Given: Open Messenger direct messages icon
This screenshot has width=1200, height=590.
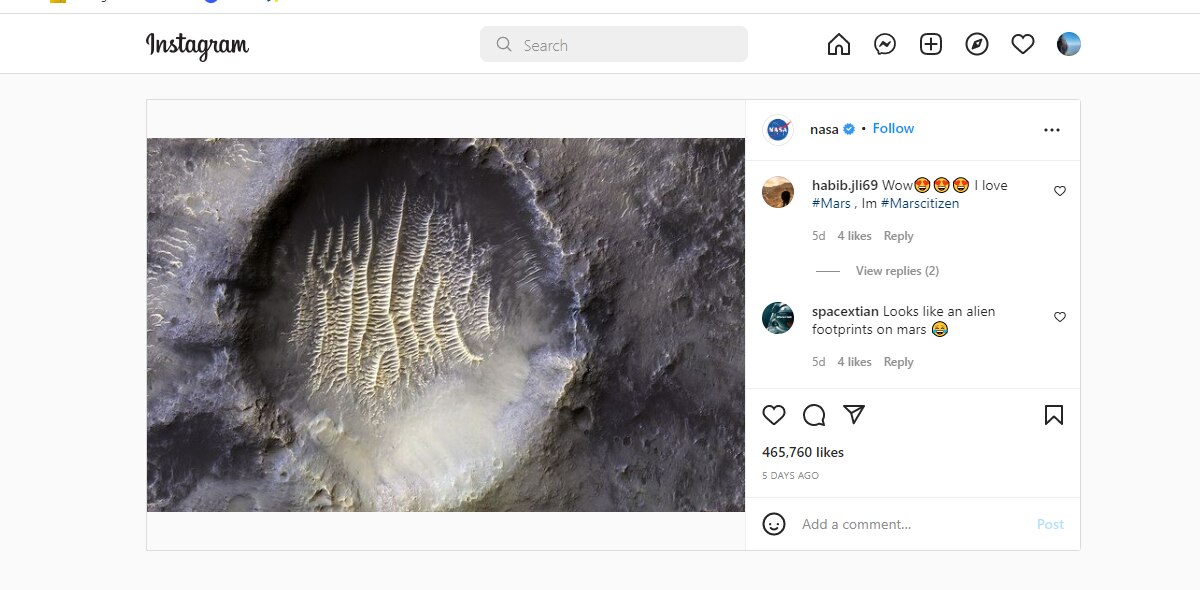Looking at the screenshot, I should pyautogui.click(x=885, y=44).
